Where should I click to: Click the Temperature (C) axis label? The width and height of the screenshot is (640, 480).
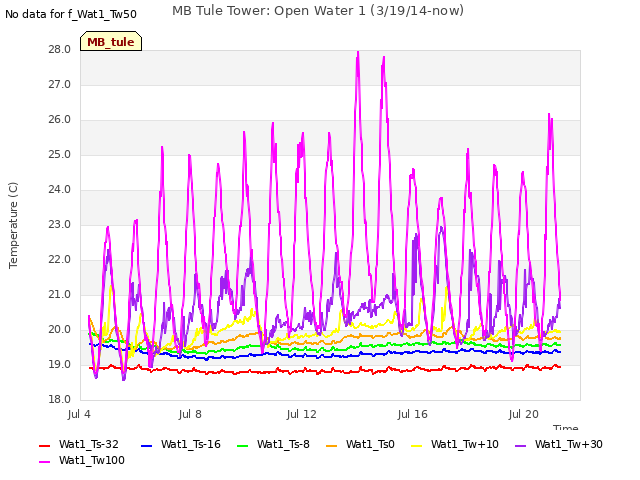point(13,225)
